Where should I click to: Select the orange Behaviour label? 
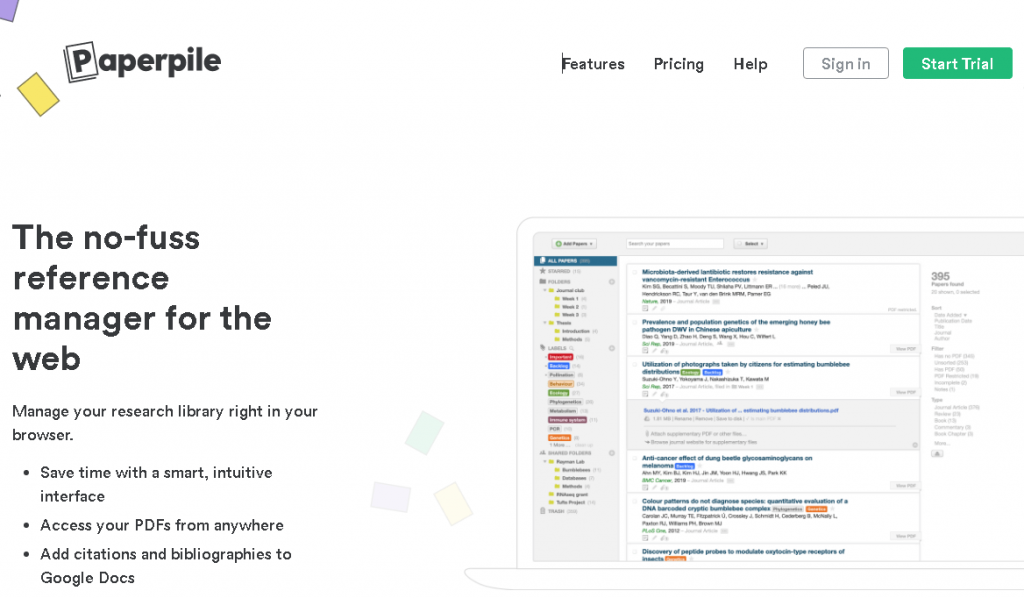[561, 384]
